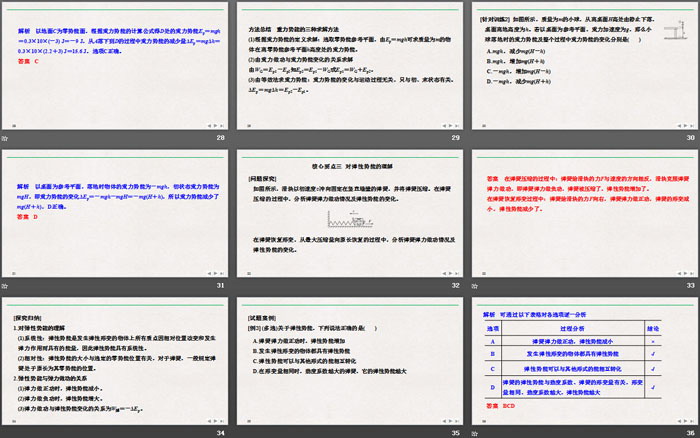Preview animation via star icon below slide 31
700x438 pixels.
click(8, 285)
